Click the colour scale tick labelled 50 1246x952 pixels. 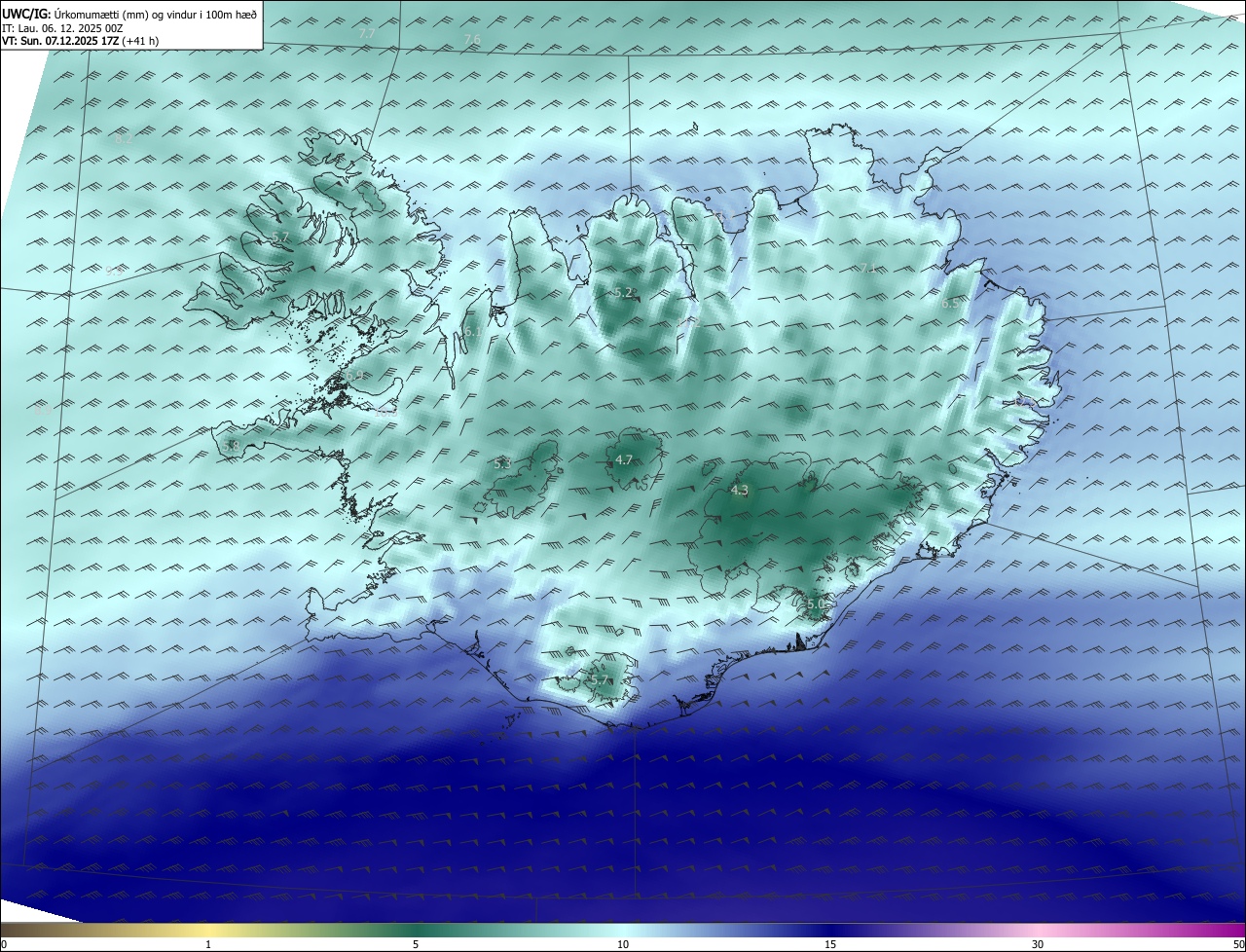pyautogui.click(x=1238, y=944)
